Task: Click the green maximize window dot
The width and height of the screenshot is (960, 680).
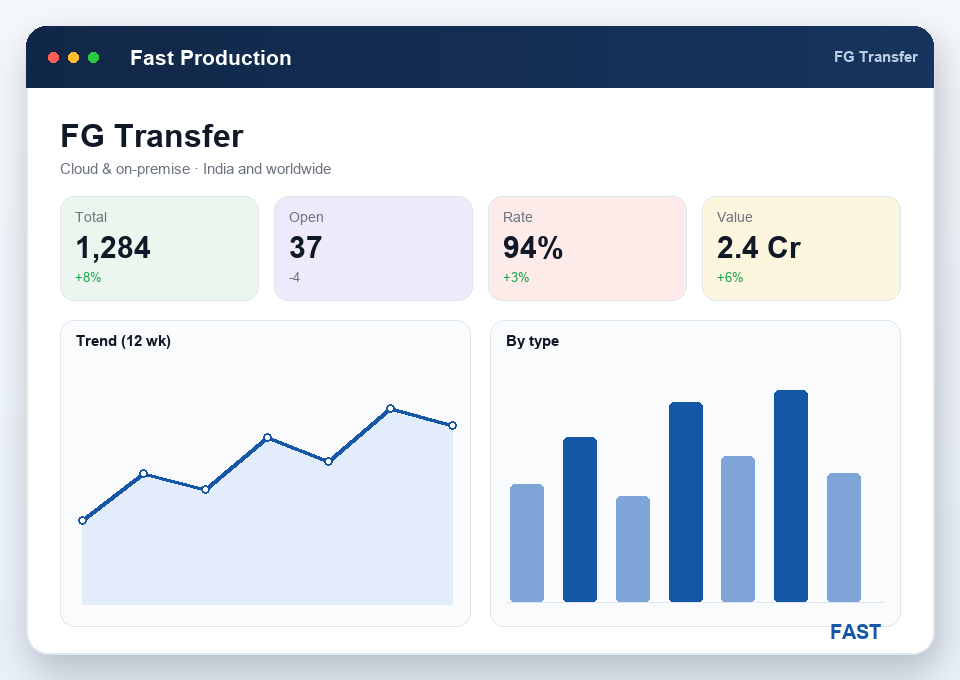Action: pyautogui.click(x=94, y=58)
